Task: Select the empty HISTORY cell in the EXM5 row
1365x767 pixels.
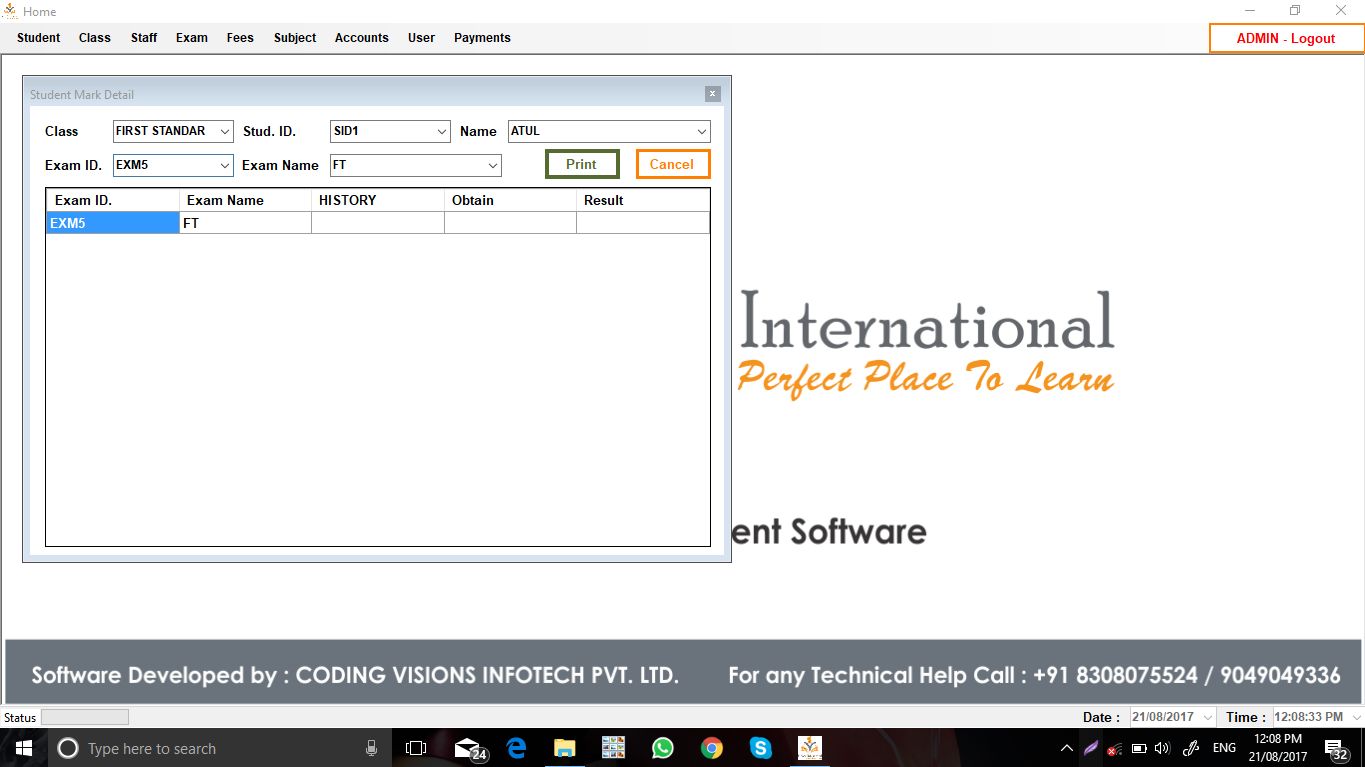Action: [378, 223]
